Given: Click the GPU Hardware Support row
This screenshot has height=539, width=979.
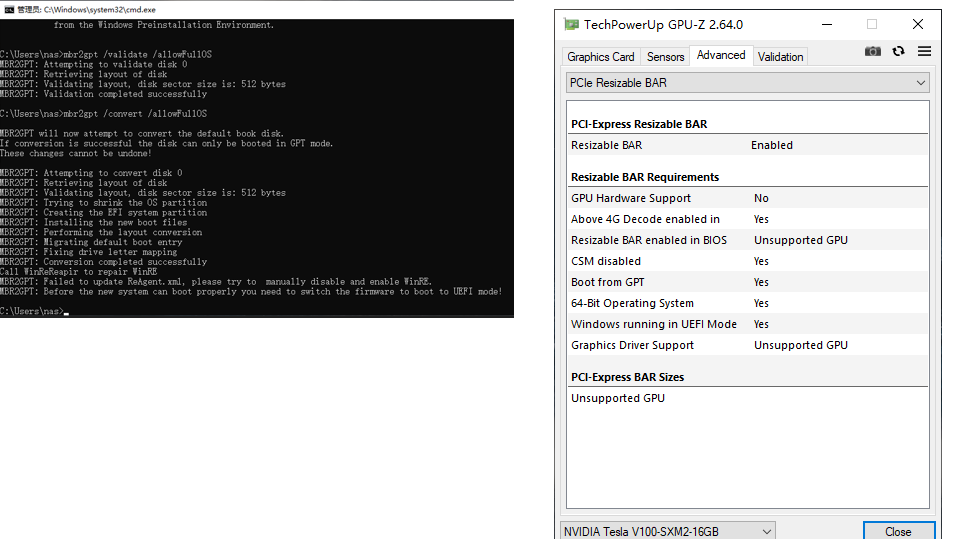Looking at the screenshot, I should point(747,198).
